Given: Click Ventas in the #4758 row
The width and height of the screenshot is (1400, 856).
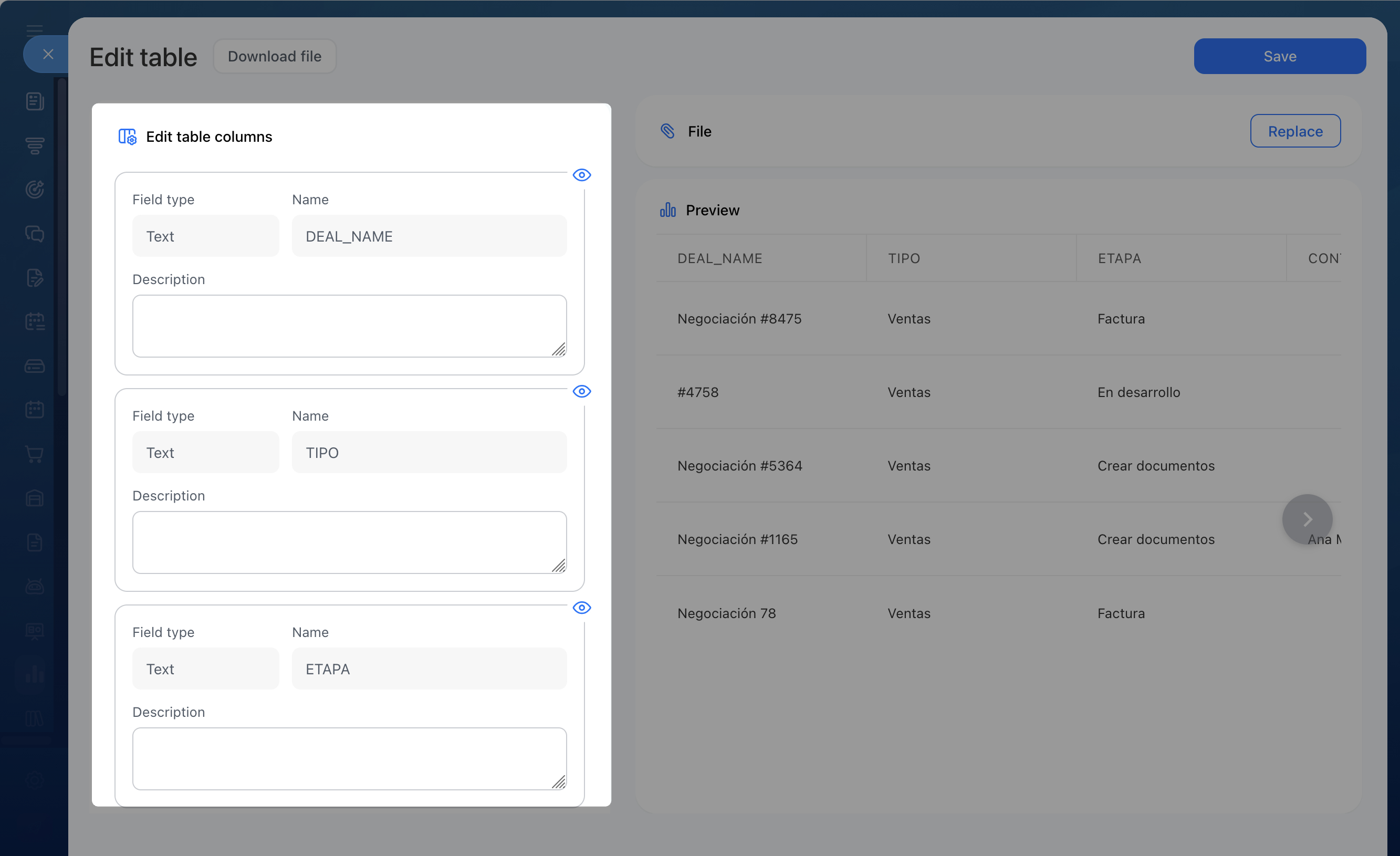Looking at the screenshot, I should click(909, 392).
